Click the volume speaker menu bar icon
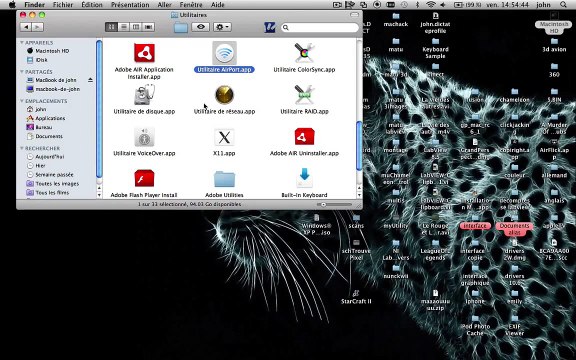 (443, 5)
